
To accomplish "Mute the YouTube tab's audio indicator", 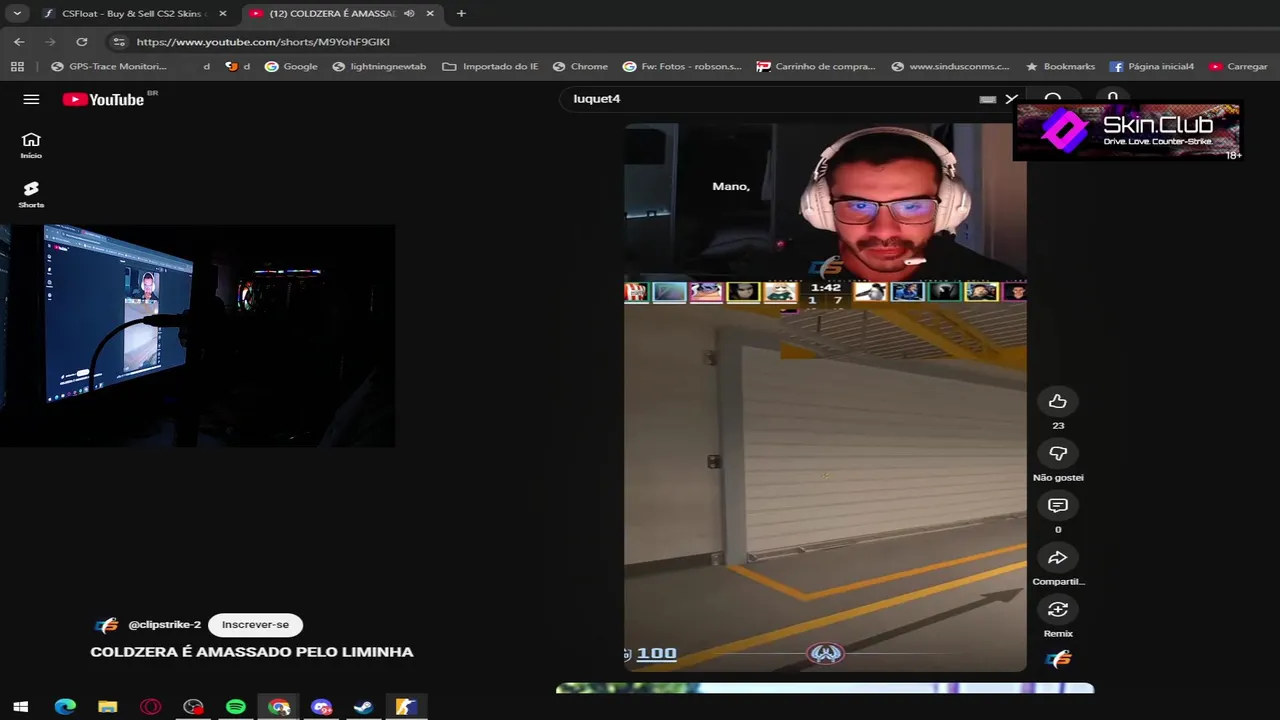I will 409,14.
